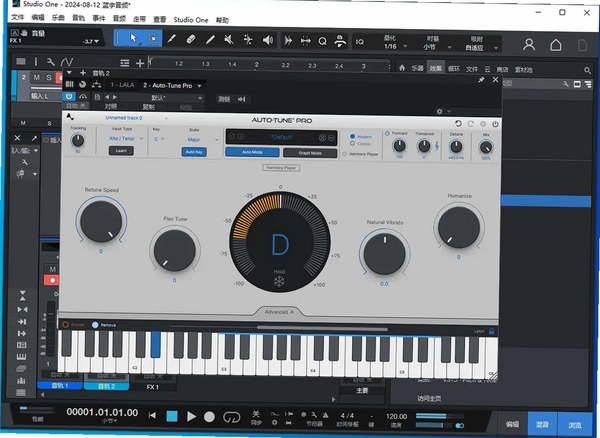Click the tempo 120.00 field
Image resolution: width=600 pixels, height=438 pixels.
[x=396, y=416]
